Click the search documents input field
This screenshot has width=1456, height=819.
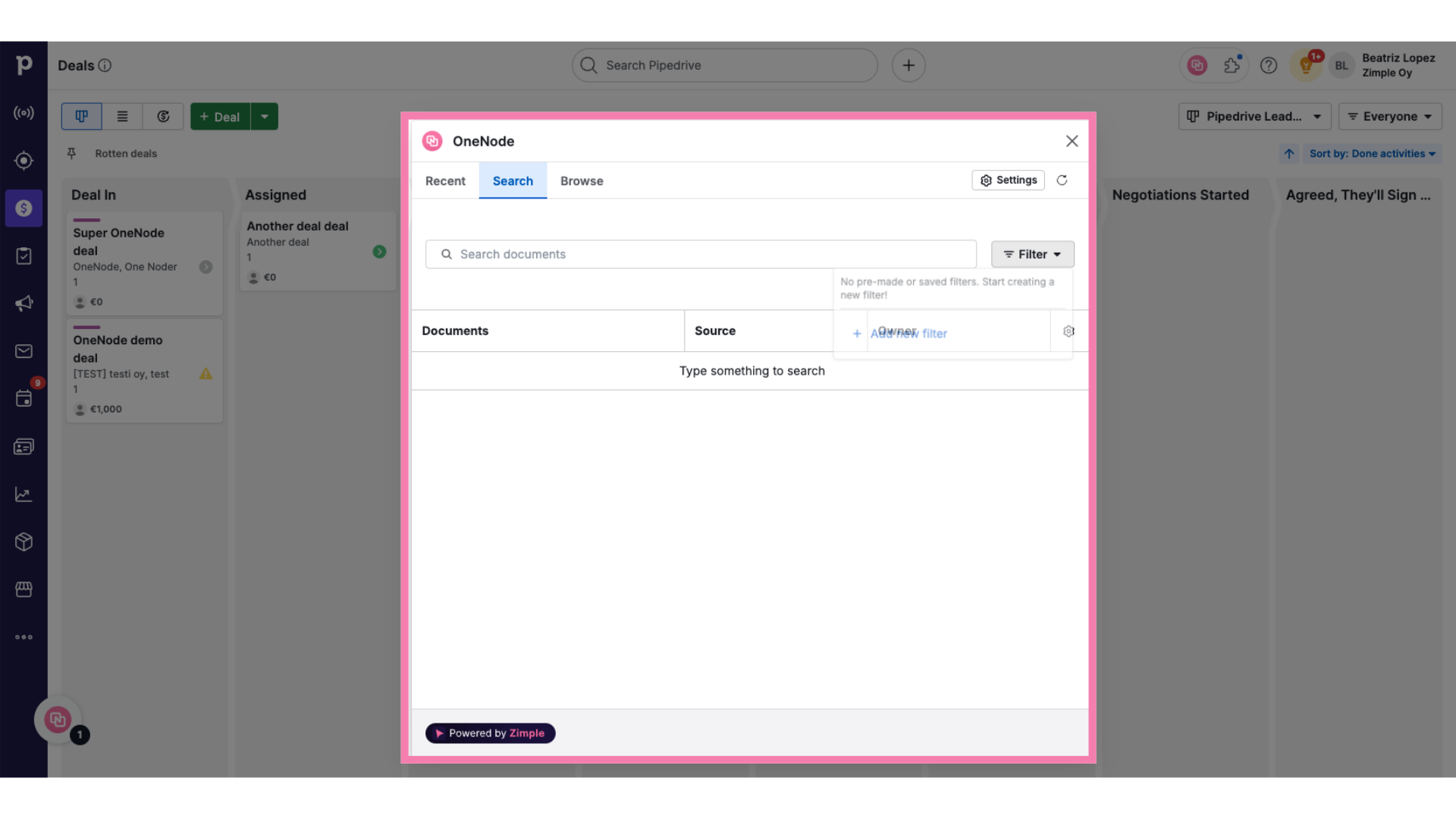pyautogui.click(x=700, y=254)
